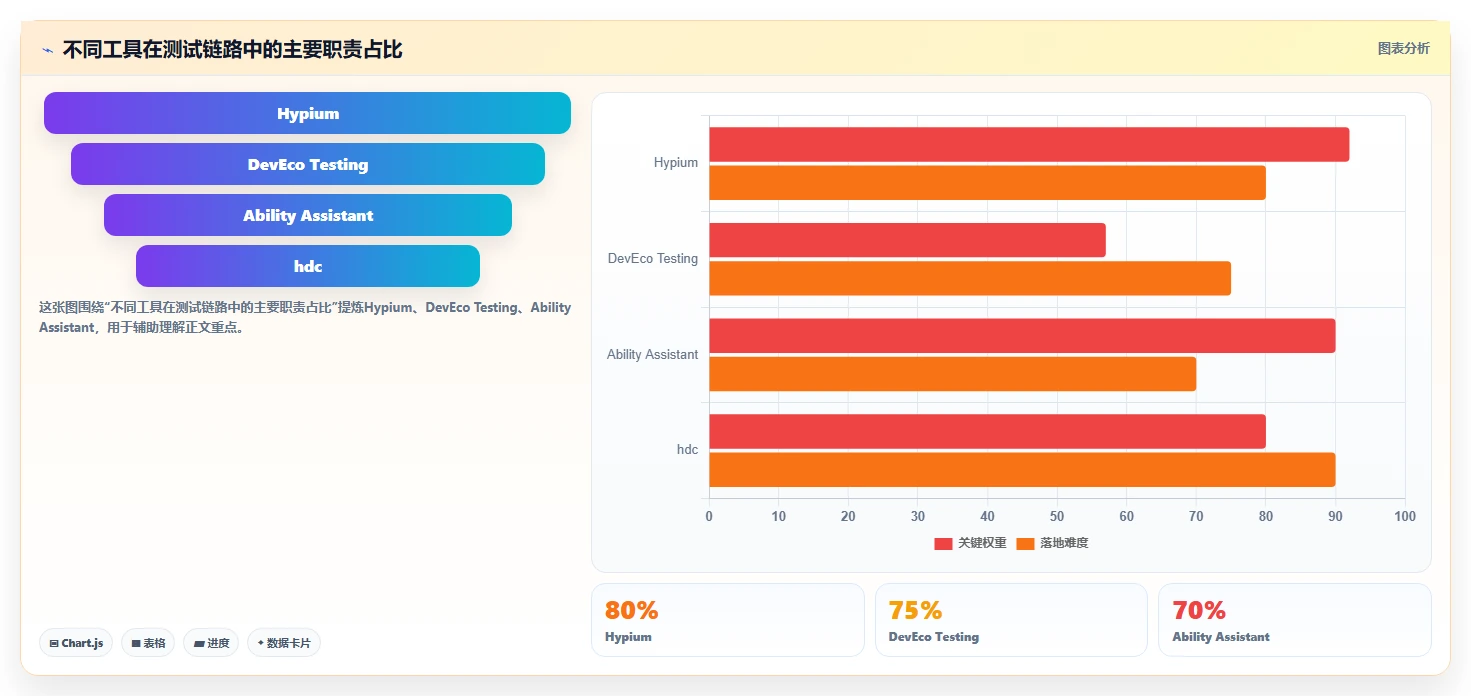This screenshot has width=1471, height=696.
Task: Click the Hypium funnel bar
Action: pos(307,113)
